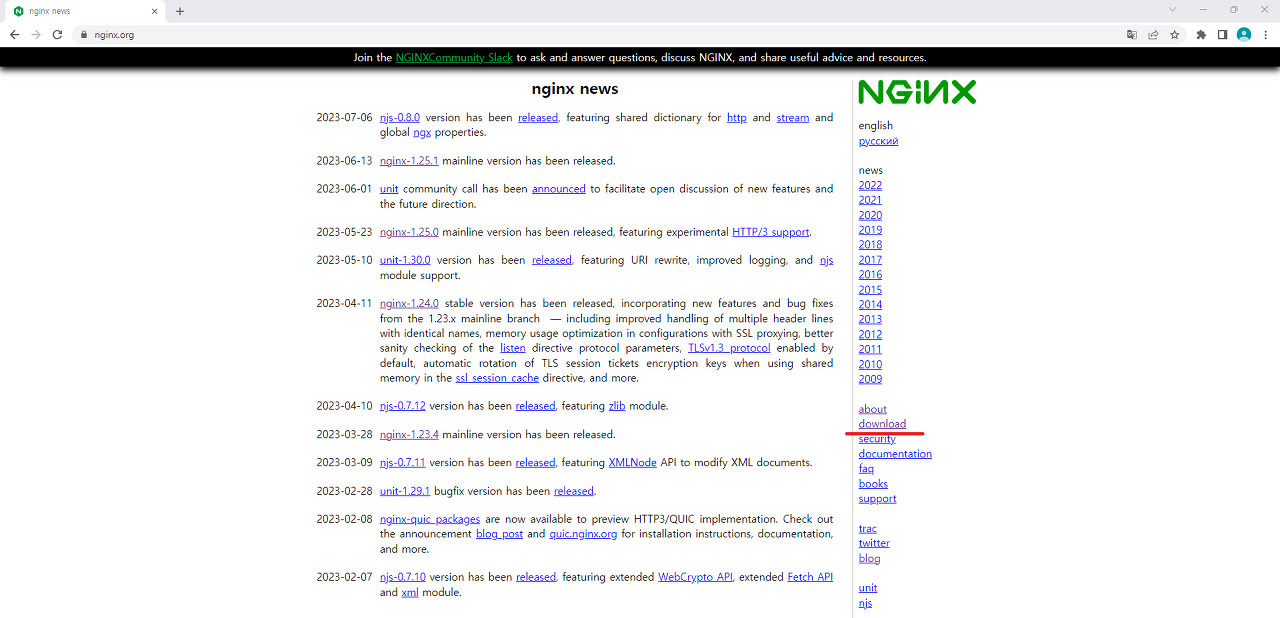Join the NGINXCommunity Slack

click(x=453, y=57)
